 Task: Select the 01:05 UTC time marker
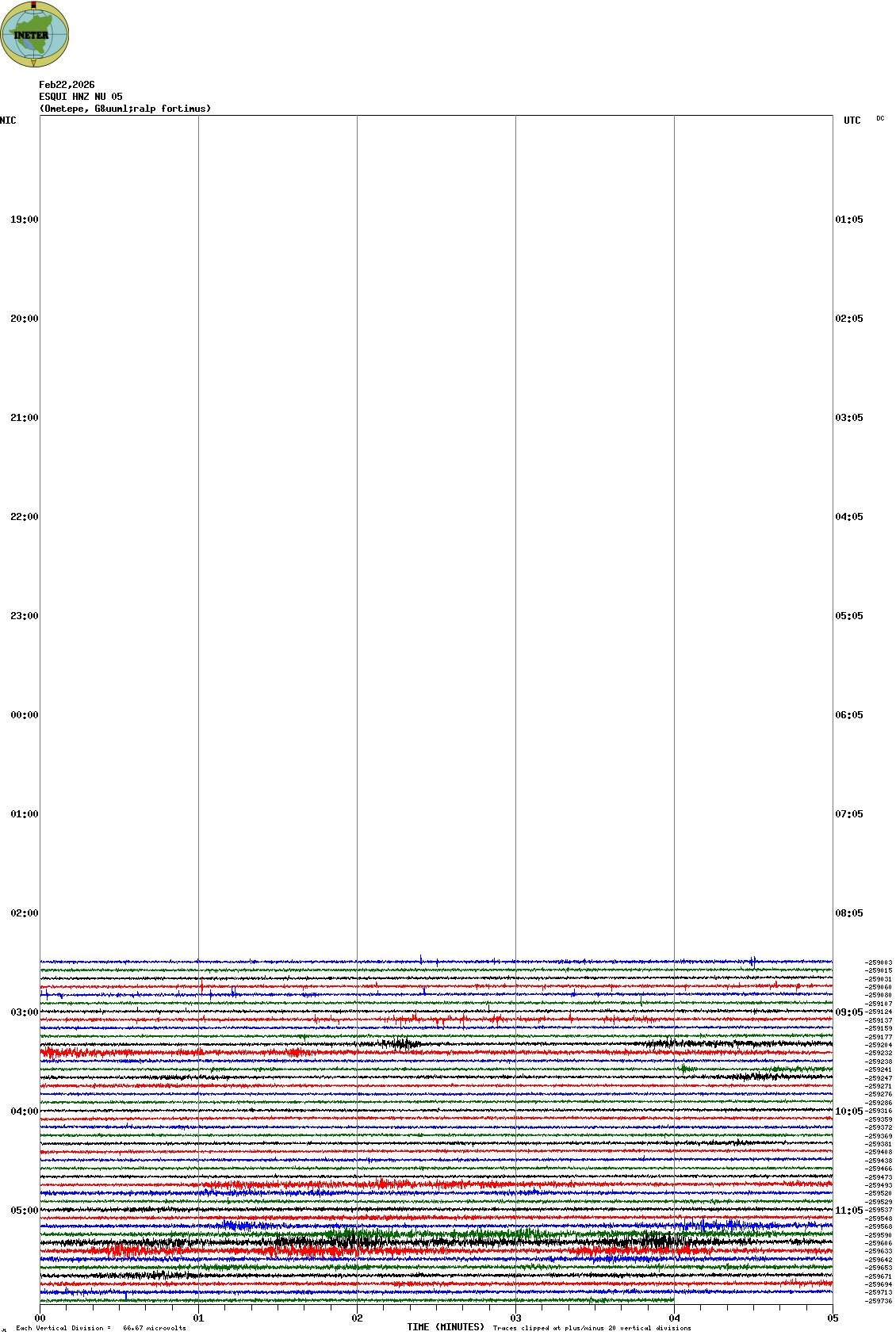[x=849, y=220]
